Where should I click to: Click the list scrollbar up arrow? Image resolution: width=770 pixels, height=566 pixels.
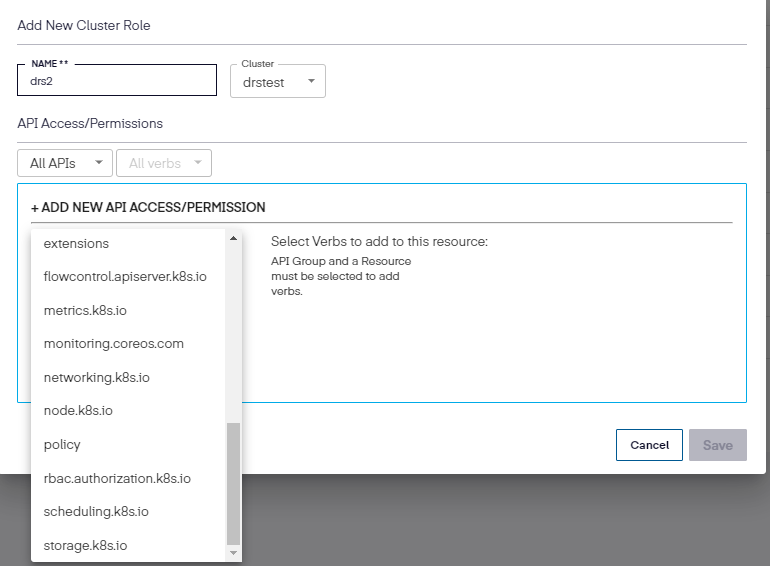click(x=234, y=238)
